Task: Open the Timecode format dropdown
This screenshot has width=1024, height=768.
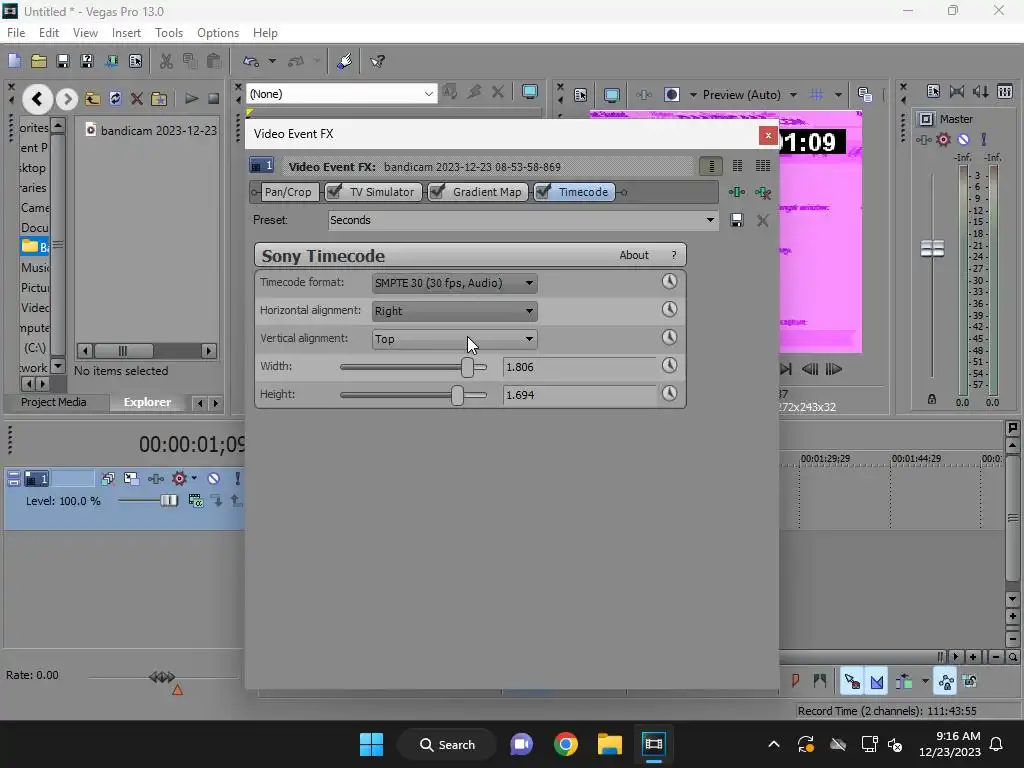Action: (455, 283)
